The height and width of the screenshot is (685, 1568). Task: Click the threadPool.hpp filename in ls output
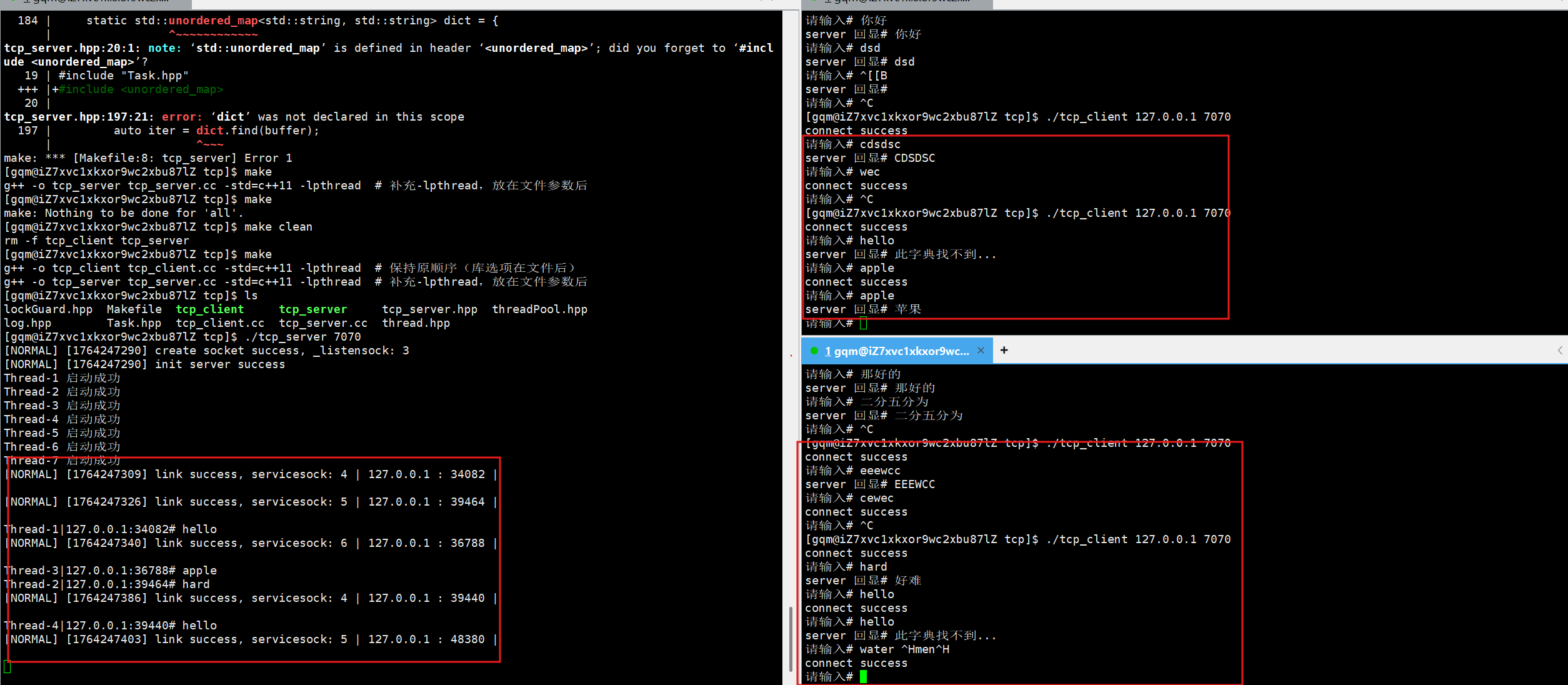pos(539,309)
